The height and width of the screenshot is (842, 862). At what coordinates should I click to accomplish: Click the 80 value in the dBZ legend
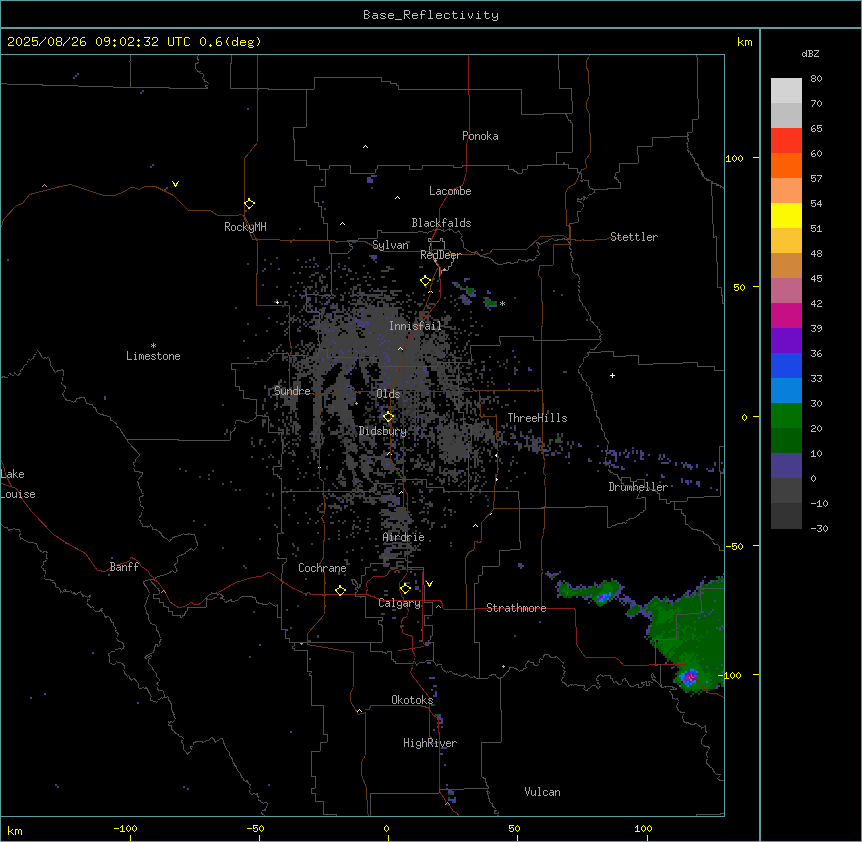(x=816, y=79)
